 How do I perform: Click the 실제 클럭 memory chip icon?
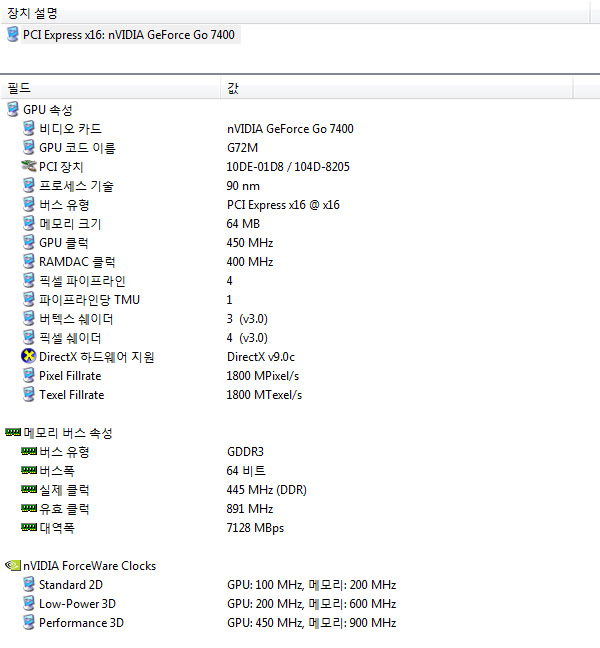(x=29, y=489)
